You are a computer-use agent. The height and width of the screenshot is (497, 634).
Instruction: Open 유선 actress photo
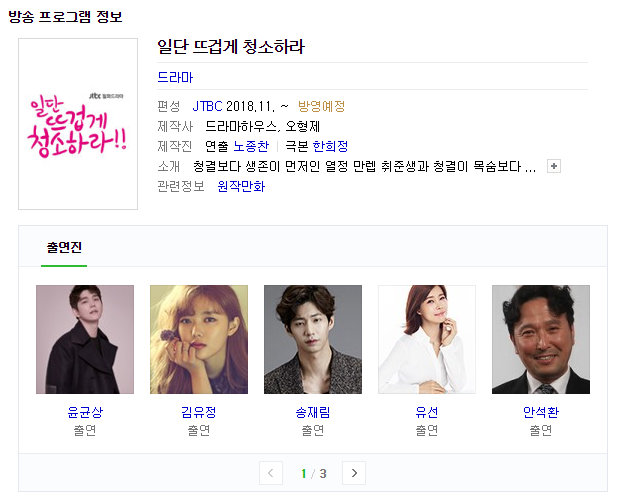427,339
